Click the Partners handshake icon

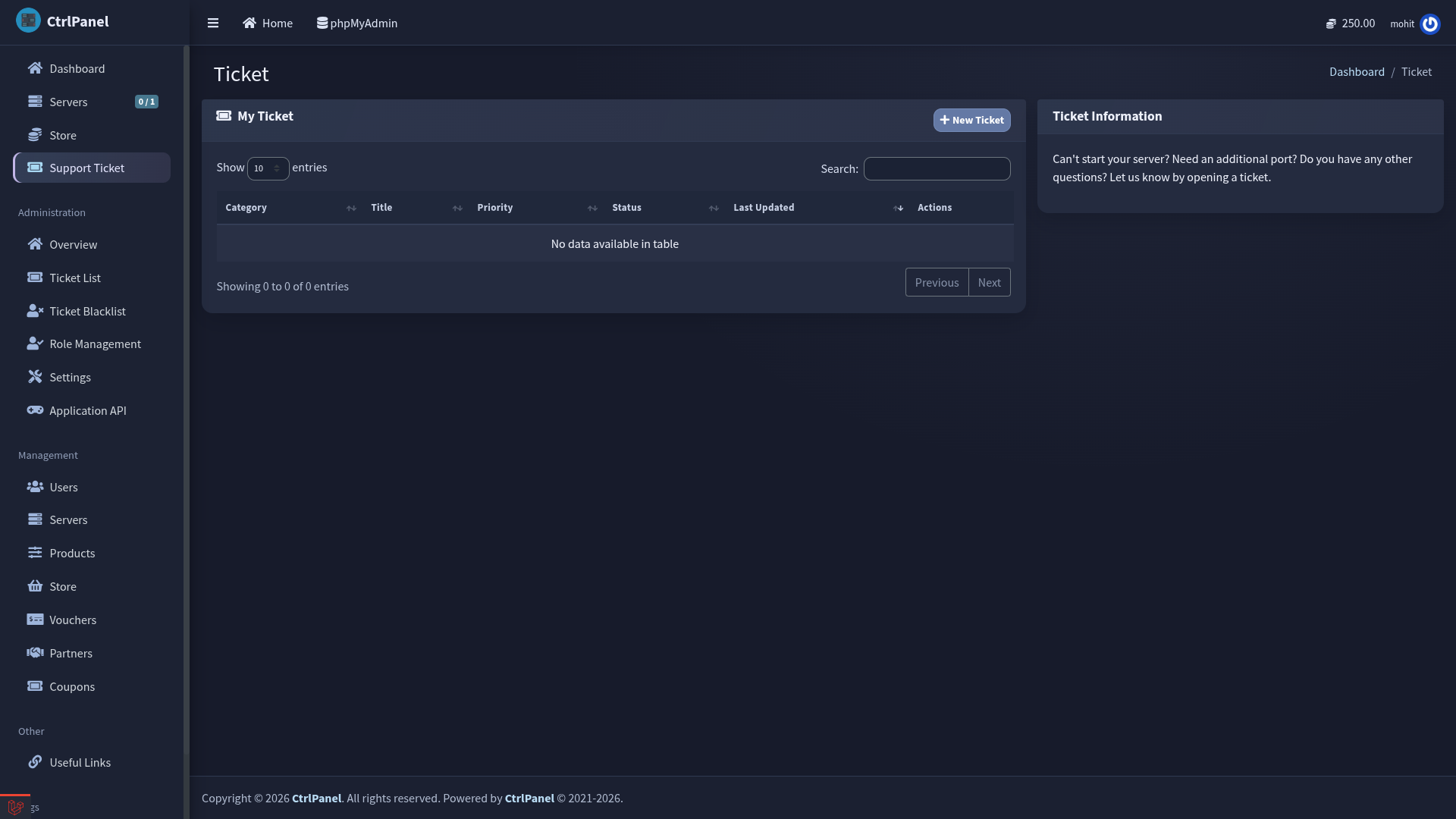pyautogui.click(x=35, y=653)
